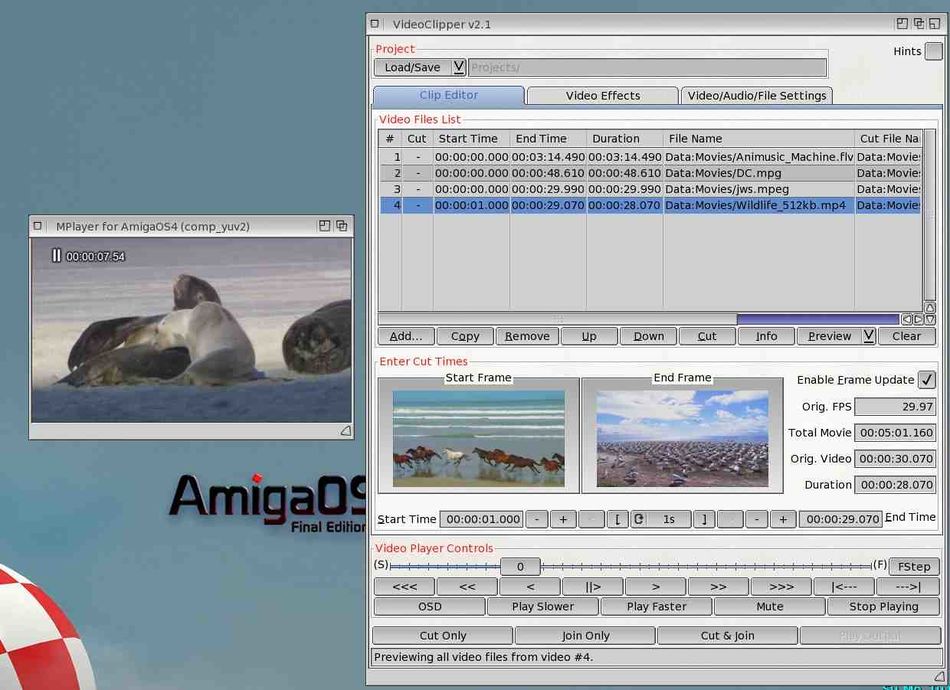This screenshot has height=690, width=950.
Task: Toggle Mute in Video Player Controls
Action: pos(769,606)
